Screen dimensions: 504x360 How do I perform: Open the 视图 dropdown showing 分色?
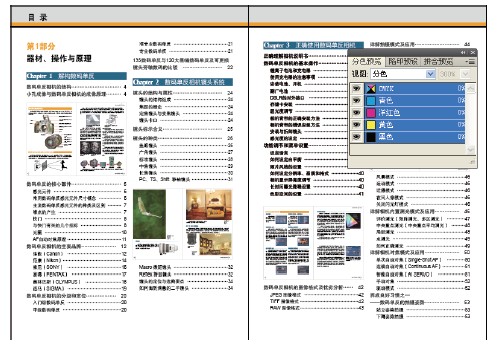pos(403,74)
